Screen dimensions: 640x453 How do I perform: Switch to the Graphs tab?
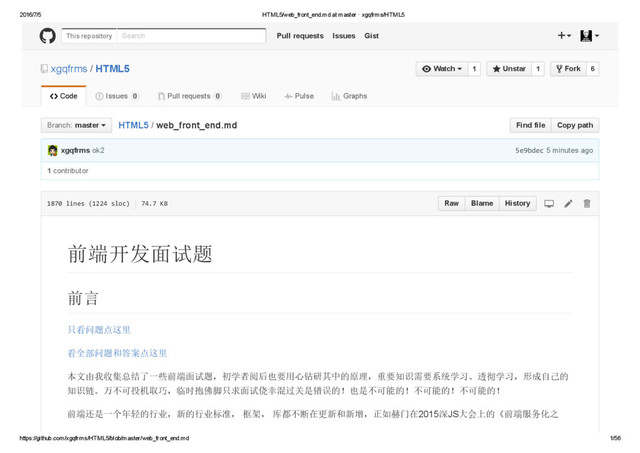coord(349,96)
